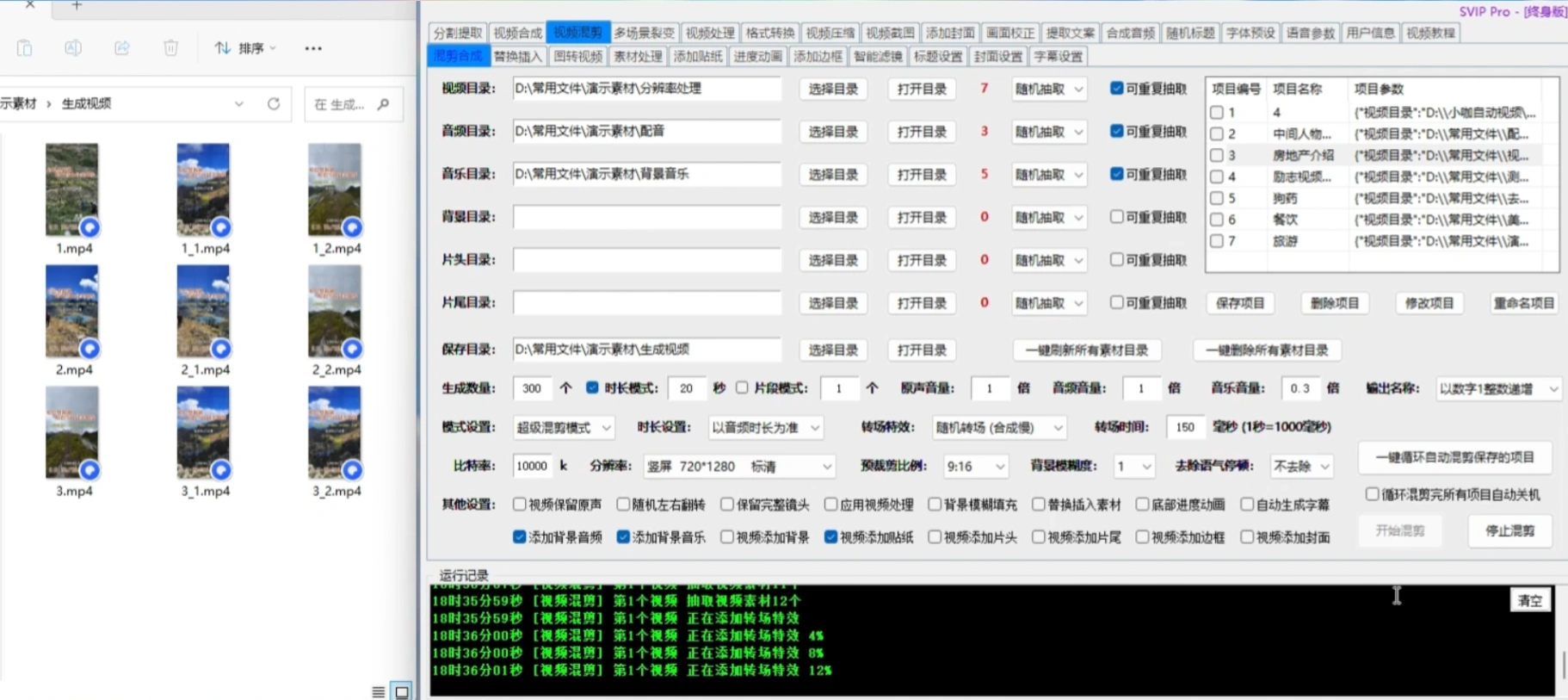The image size is (1568, 700).
Task: Uncheck 可重复抽取 for the 视频目录 row
Action: pos(1116,88)
